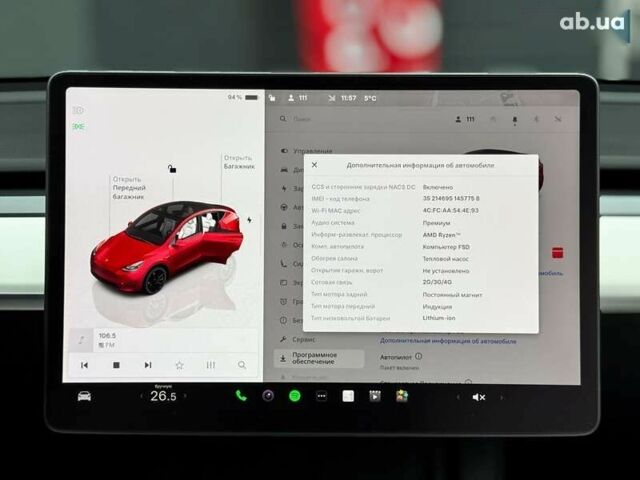Open rear trunk via 'Открыть Багажник'
This screenshot has width=640, height=480.
[239, 162]
